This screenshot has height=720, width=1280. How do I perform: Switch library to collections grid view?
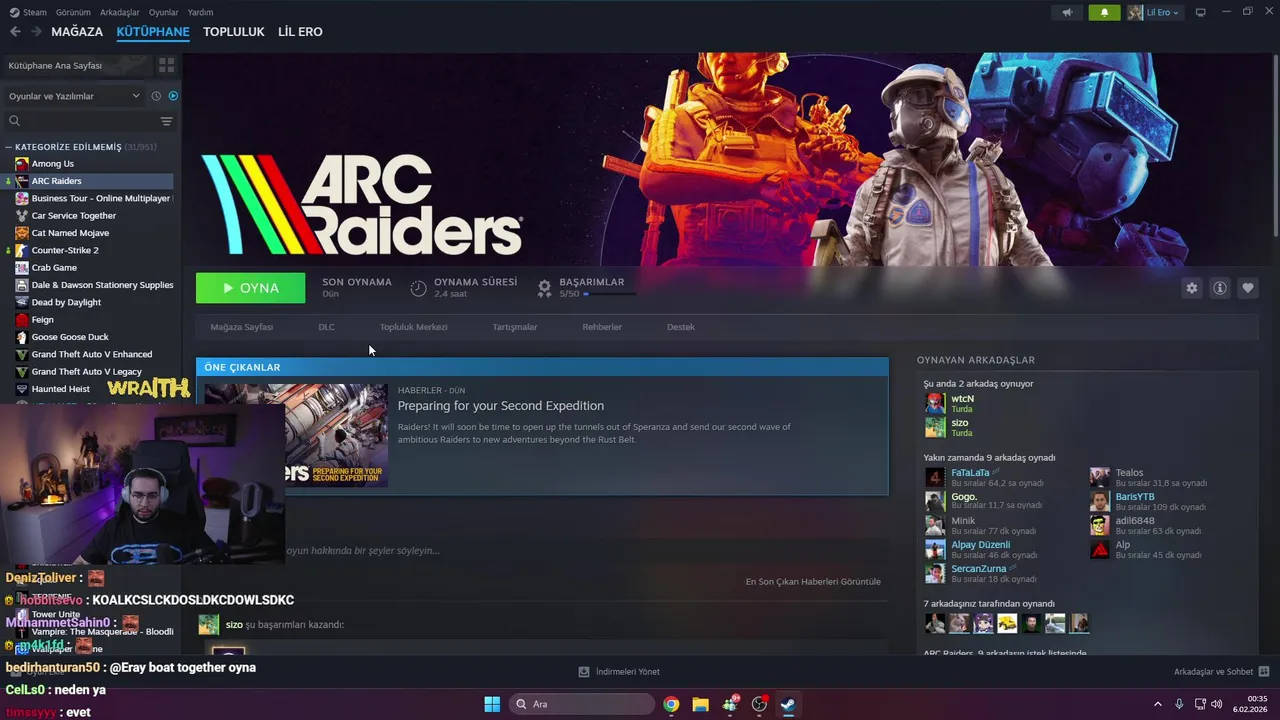point(166,65)
